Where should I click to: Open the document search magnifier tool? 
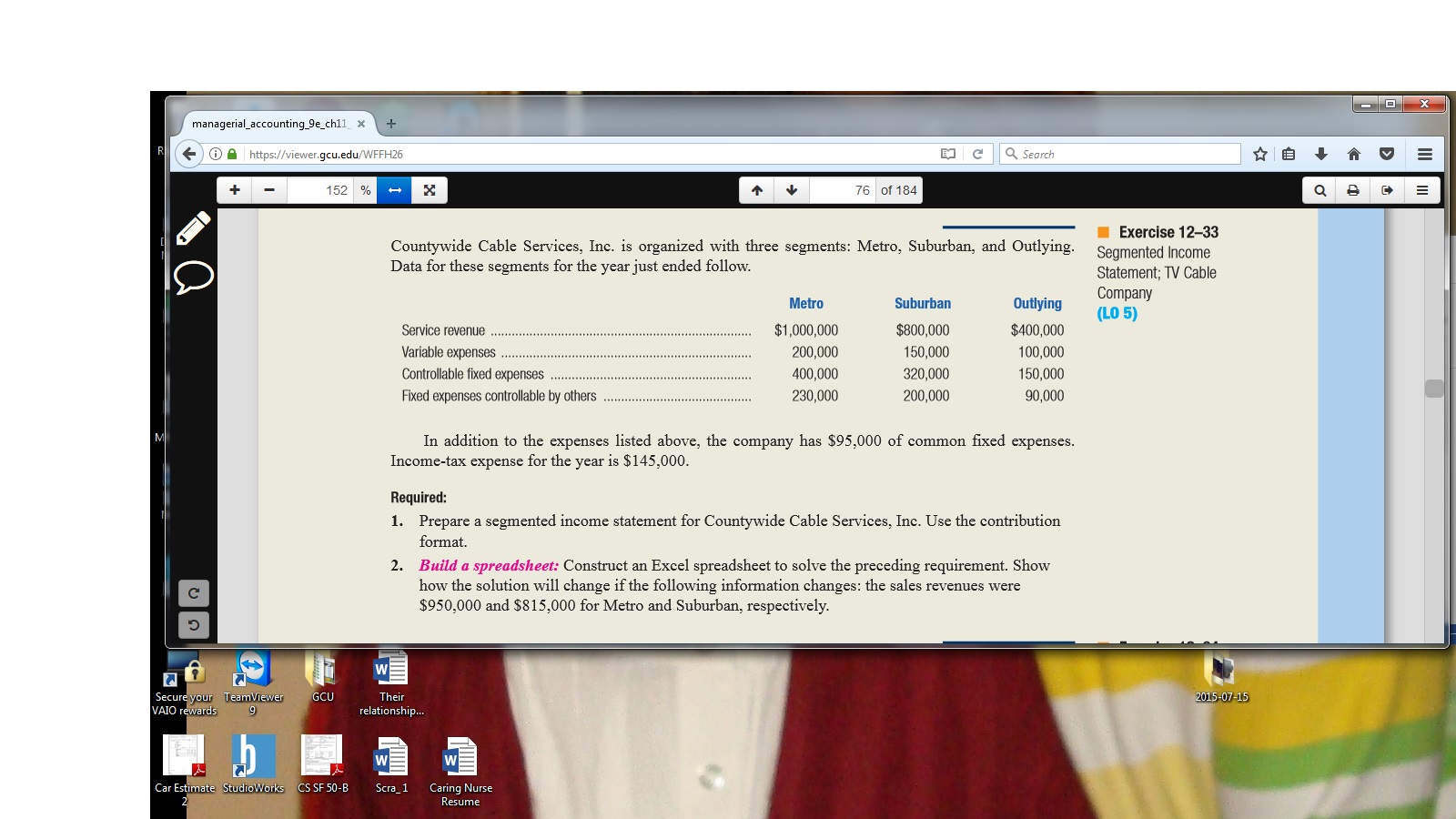[1319, 190]
